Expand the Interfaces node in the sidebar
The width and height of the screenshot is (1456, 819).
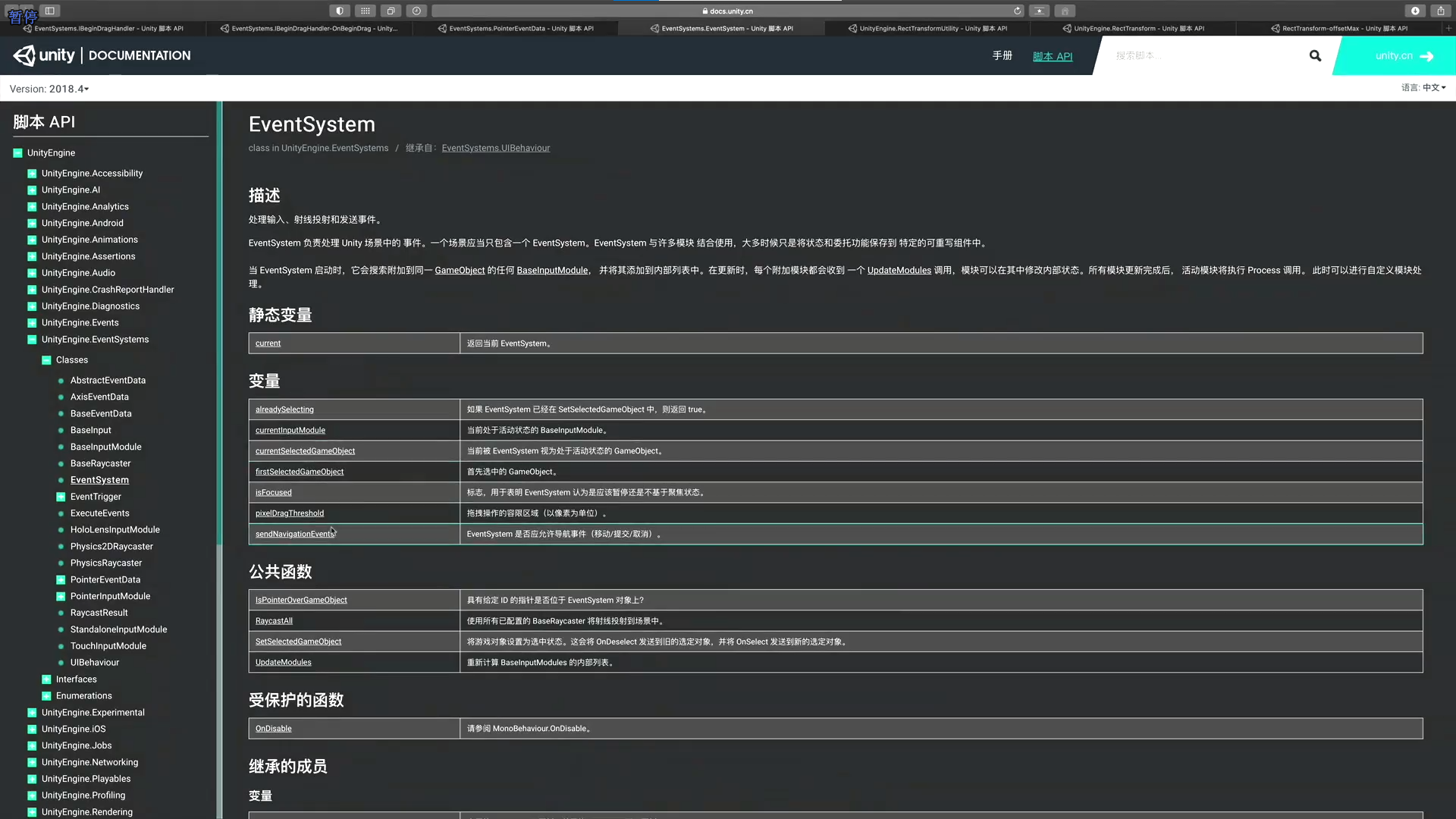[x=46, y=679]
